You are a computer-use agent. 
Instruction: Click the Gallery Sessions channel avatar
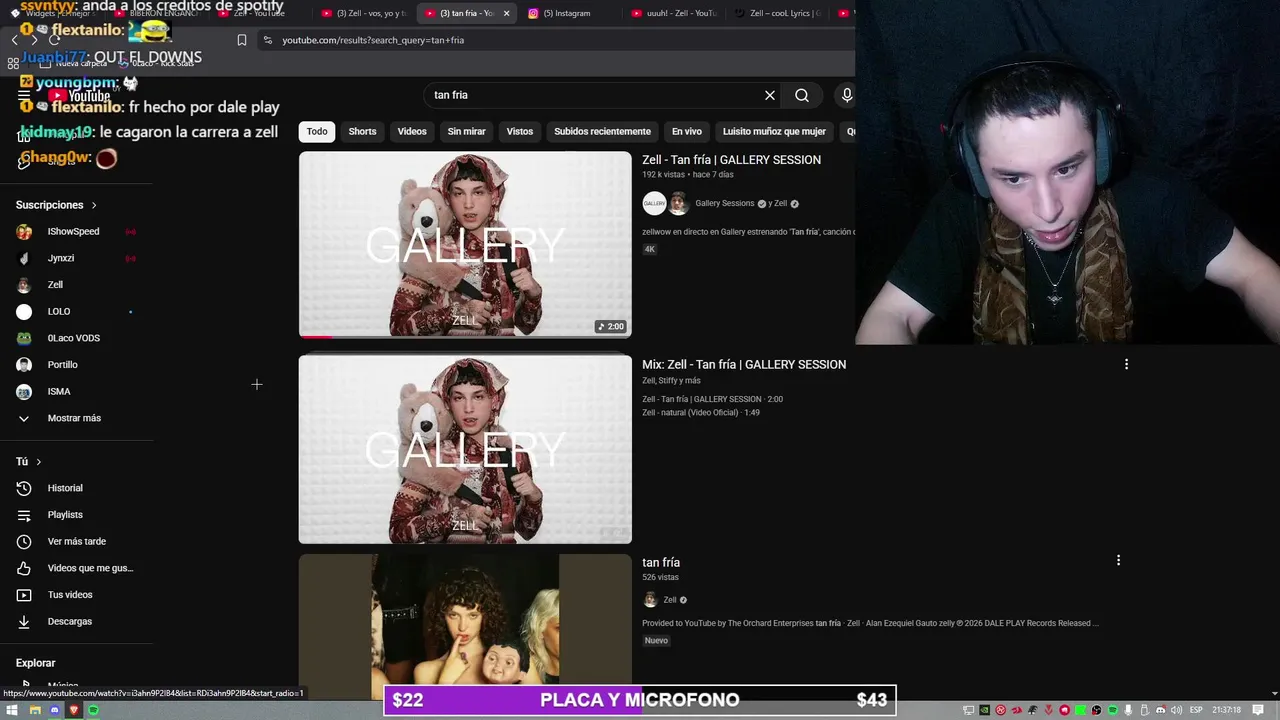[654, 204]
